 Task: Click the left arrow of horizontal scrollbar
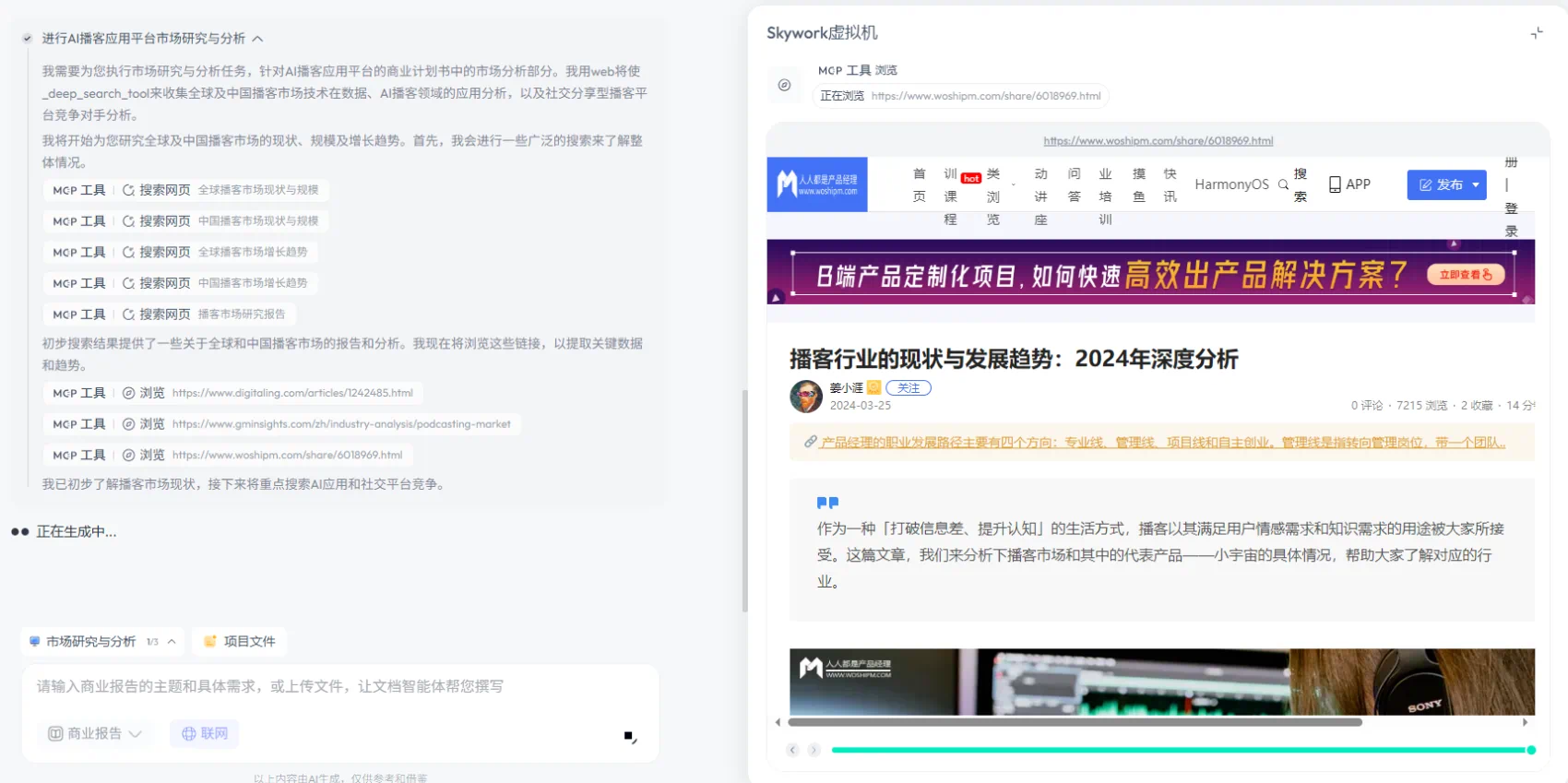point(778,722)
